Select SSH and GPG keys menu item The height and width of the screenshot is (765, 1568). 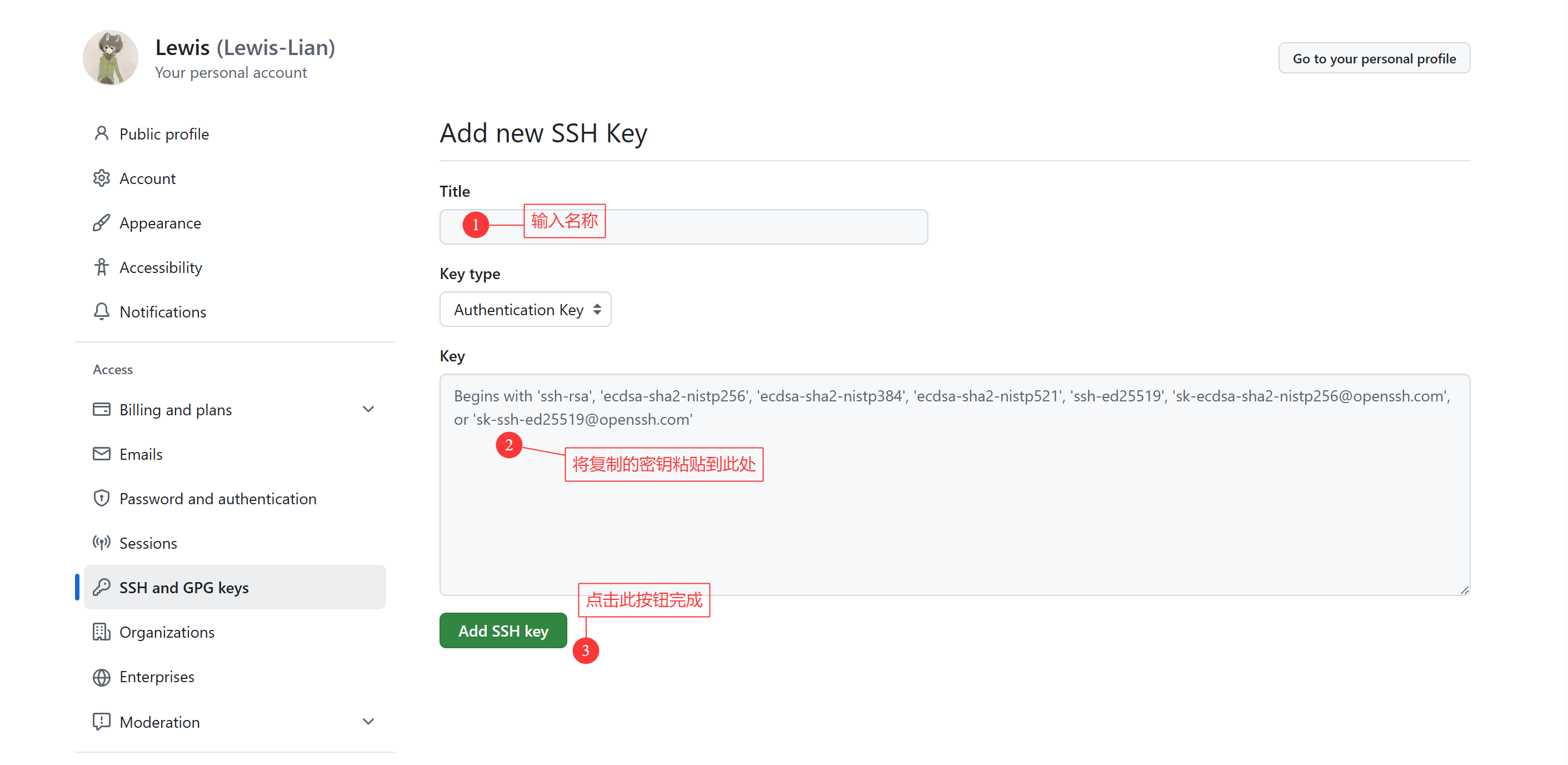235,587
